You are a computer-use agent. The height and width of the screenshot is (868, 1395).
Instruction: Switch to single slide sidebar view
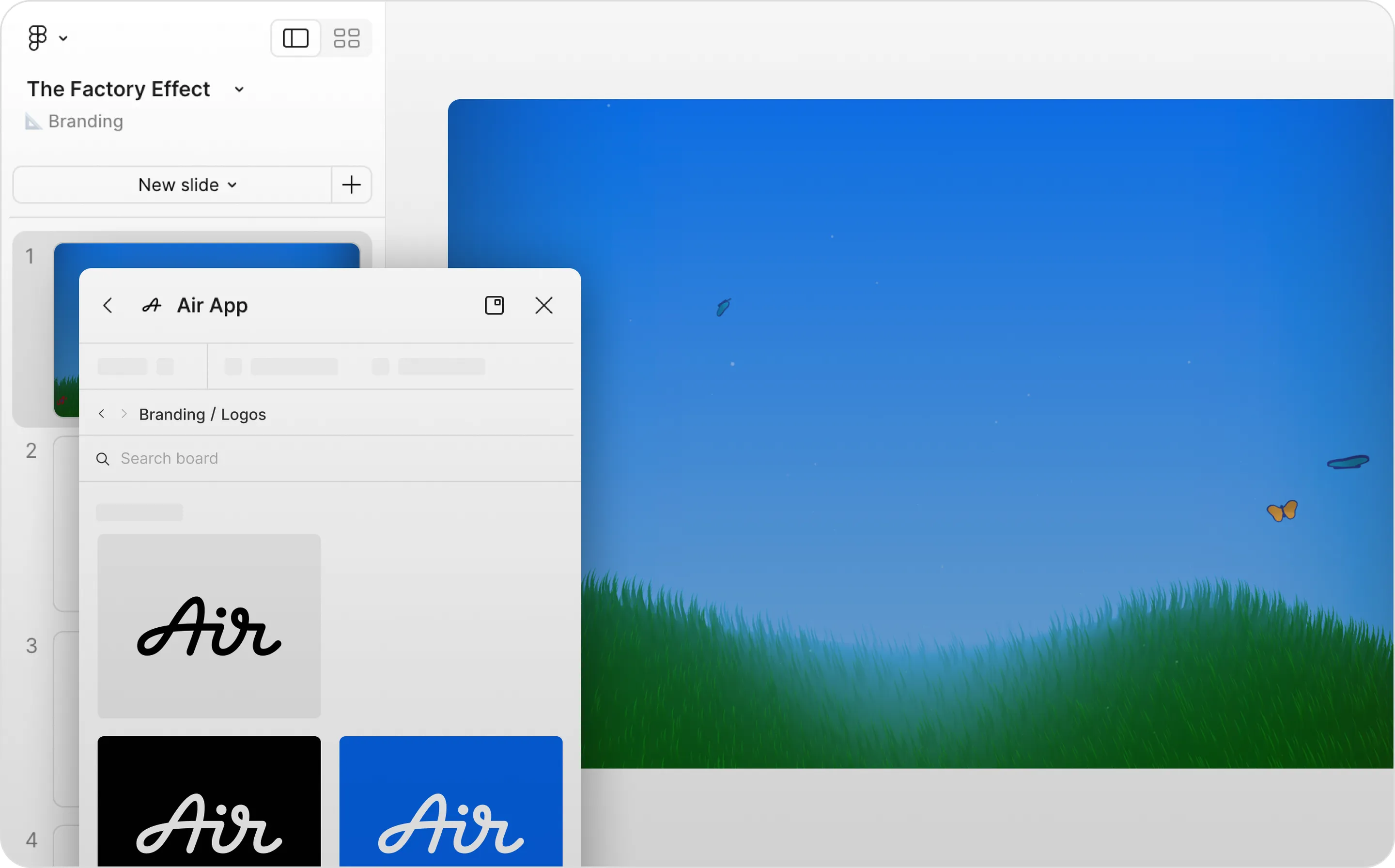[295, 38]
